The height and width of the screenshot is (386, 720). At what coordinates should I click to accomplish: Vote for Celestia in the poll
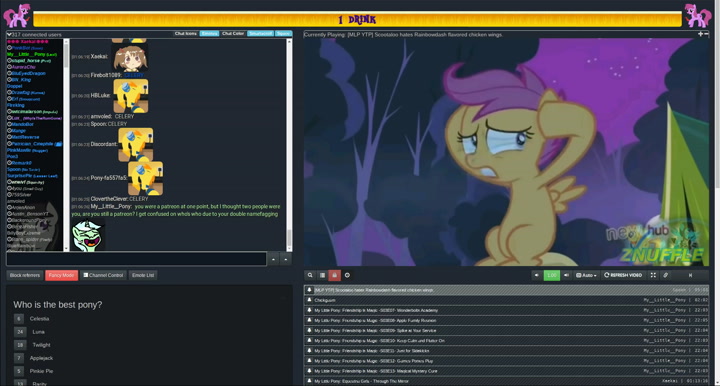(19, 319)
